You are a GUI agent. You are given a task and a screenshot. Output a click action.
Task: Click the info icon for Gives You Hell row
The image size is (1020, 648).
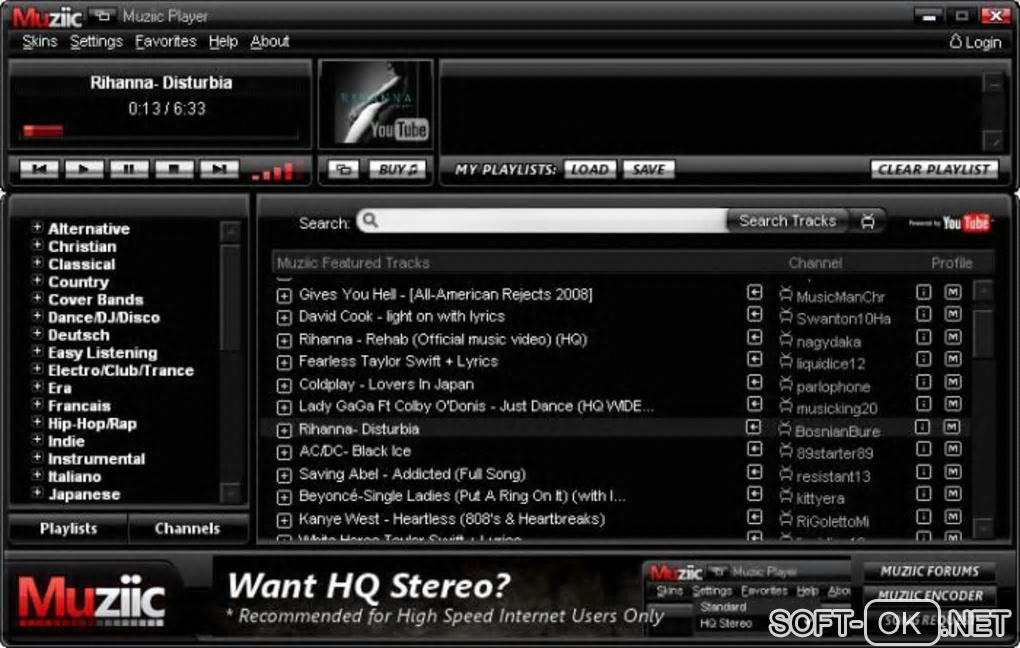923,292
